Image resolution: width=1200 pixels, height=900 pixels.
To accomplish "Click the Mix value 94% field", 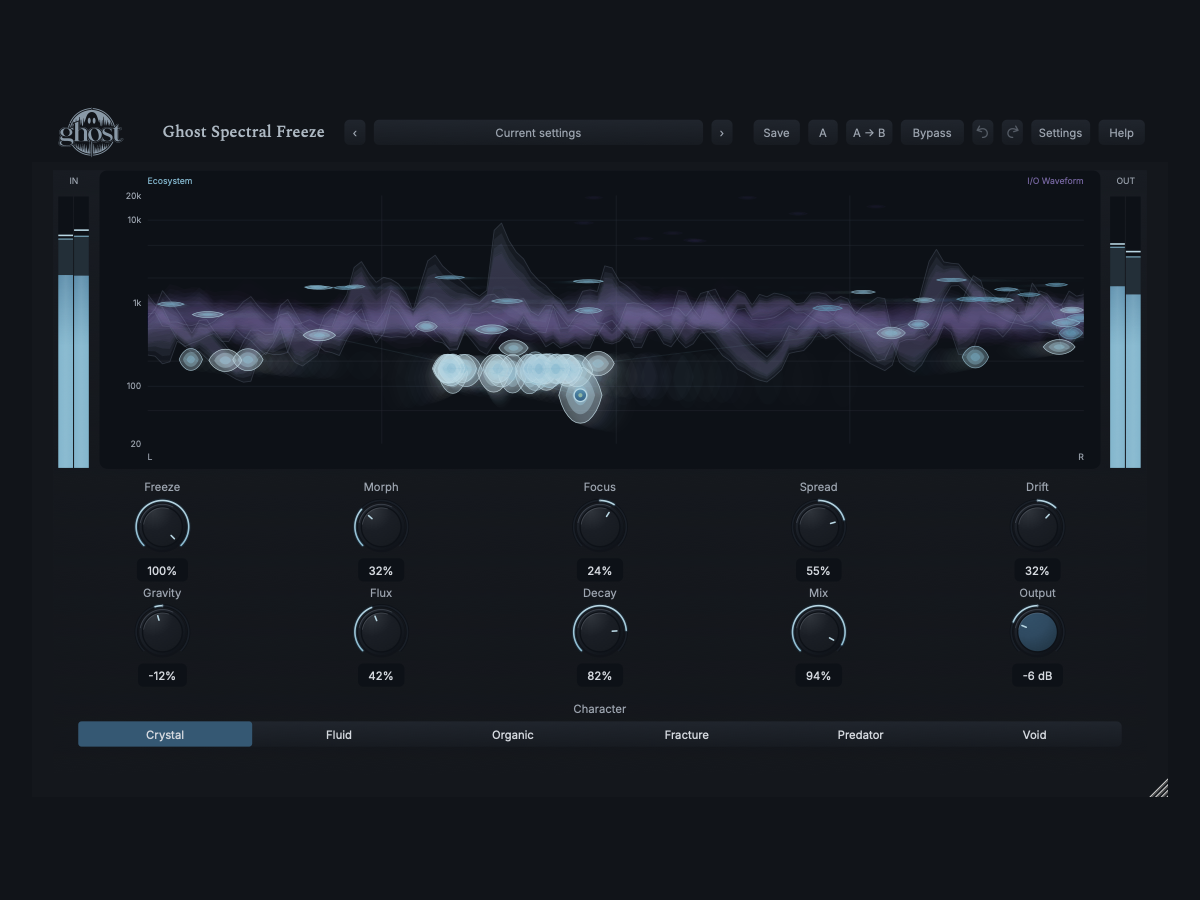I will (x=818, y=676).
